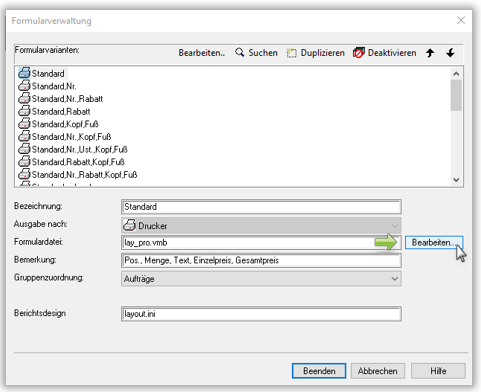Click Duplizieren label in toolbar

click(322, 53)
